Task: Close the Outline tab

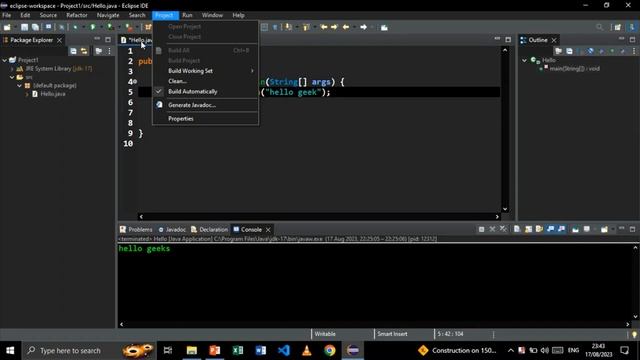Action: pos(554,40)
